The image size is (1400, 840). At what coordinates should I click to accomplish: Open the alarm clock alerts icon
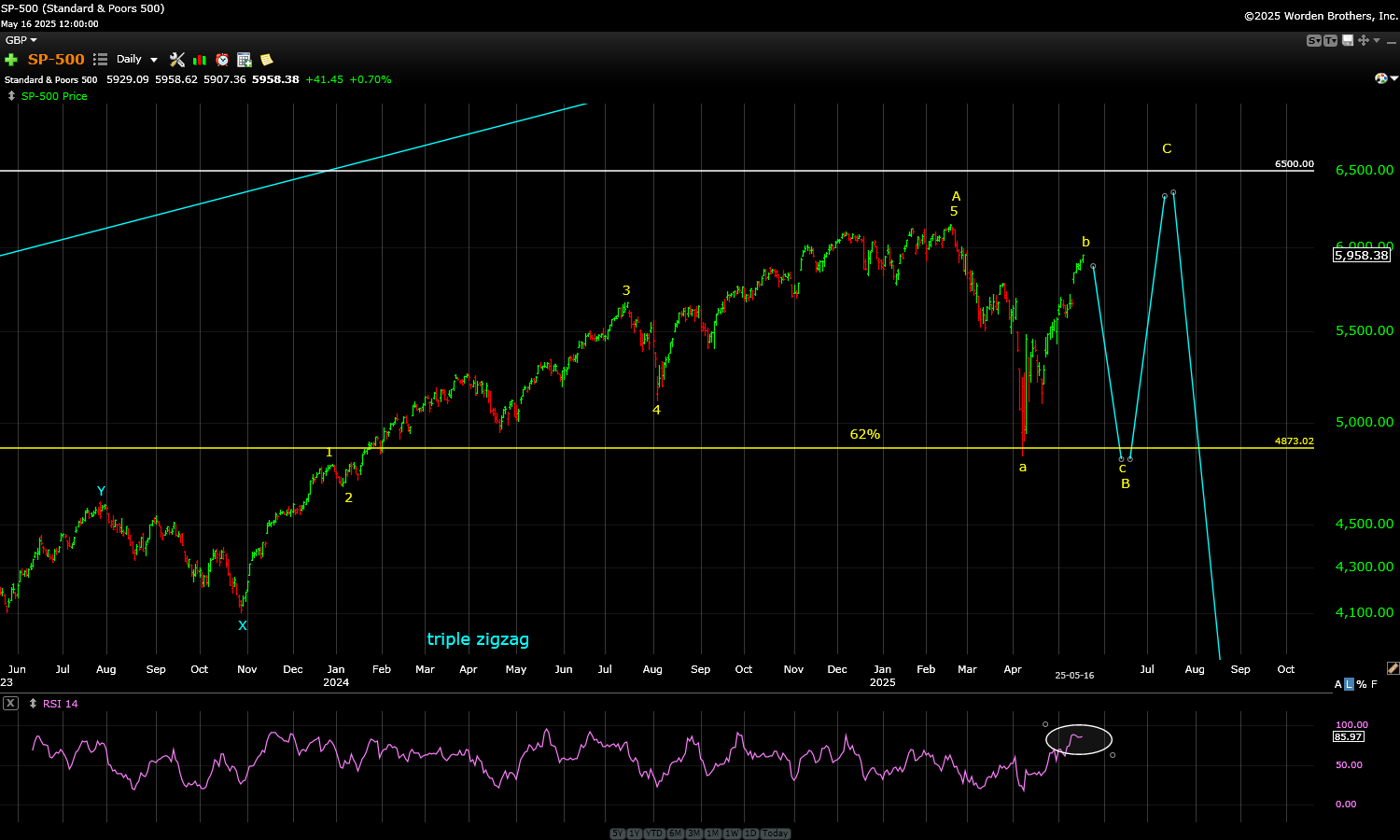click(x=222, y=60)
